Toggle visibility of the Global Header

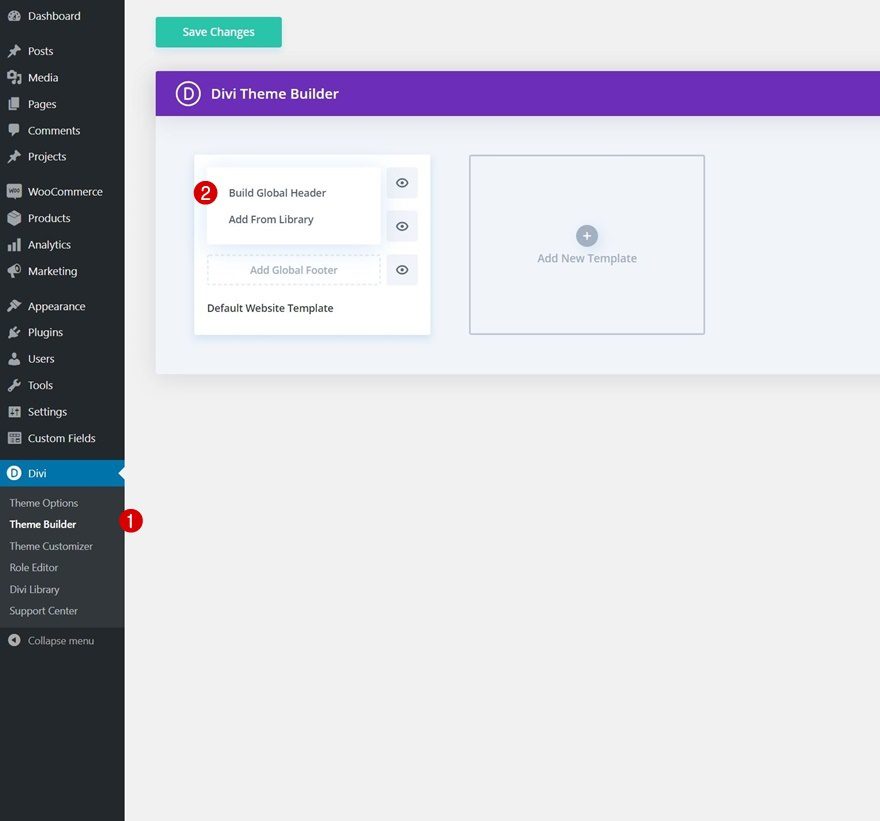pyautogui.click(x=402, y=183)
